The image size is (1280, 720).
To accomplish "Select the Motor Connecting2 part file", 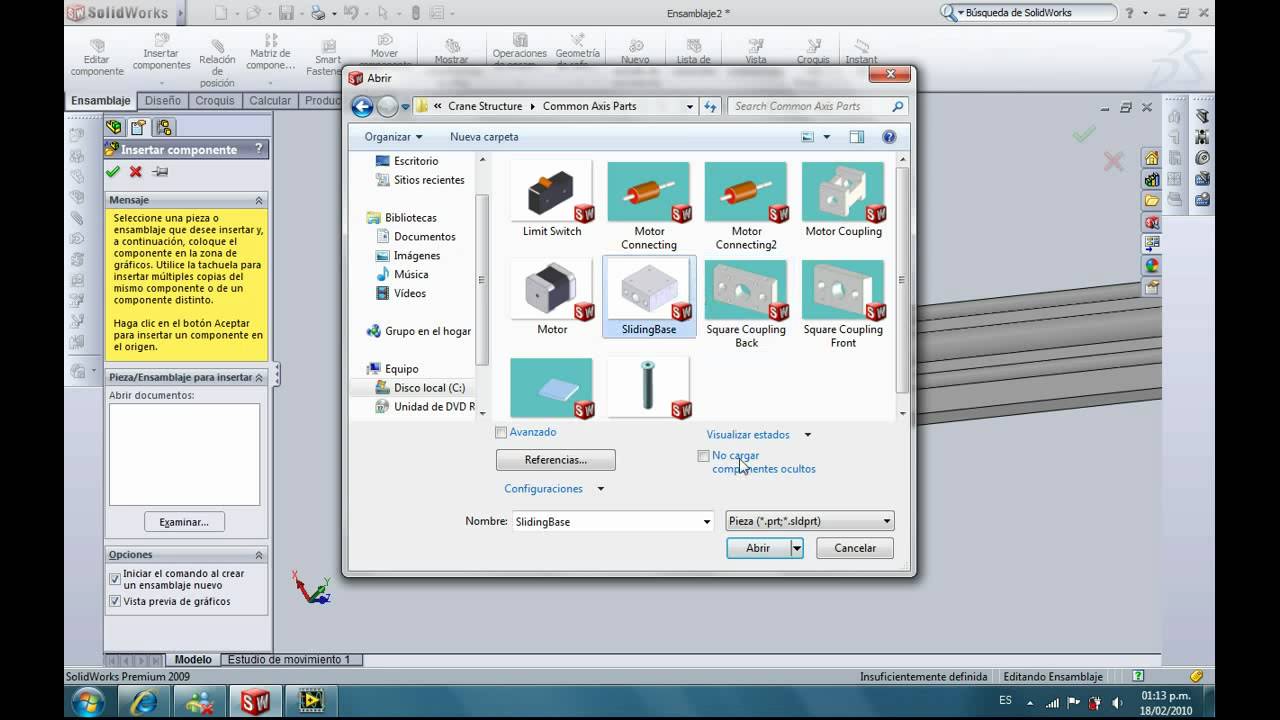I will click(746, 205).
